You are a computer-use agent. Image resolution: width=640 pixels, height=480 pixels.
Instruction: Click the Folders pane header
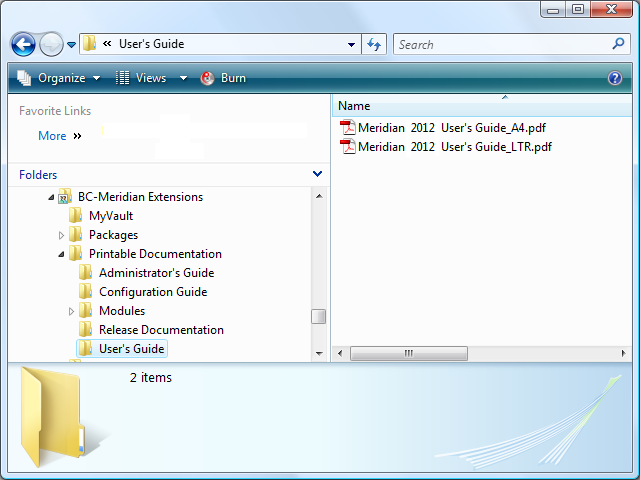click(168, 175)
